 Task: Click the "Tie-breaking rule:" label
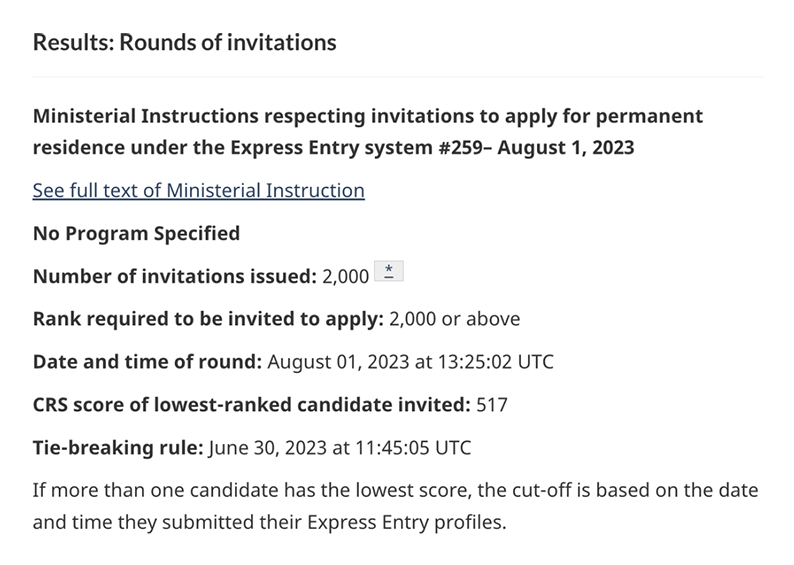click(117, 448)
